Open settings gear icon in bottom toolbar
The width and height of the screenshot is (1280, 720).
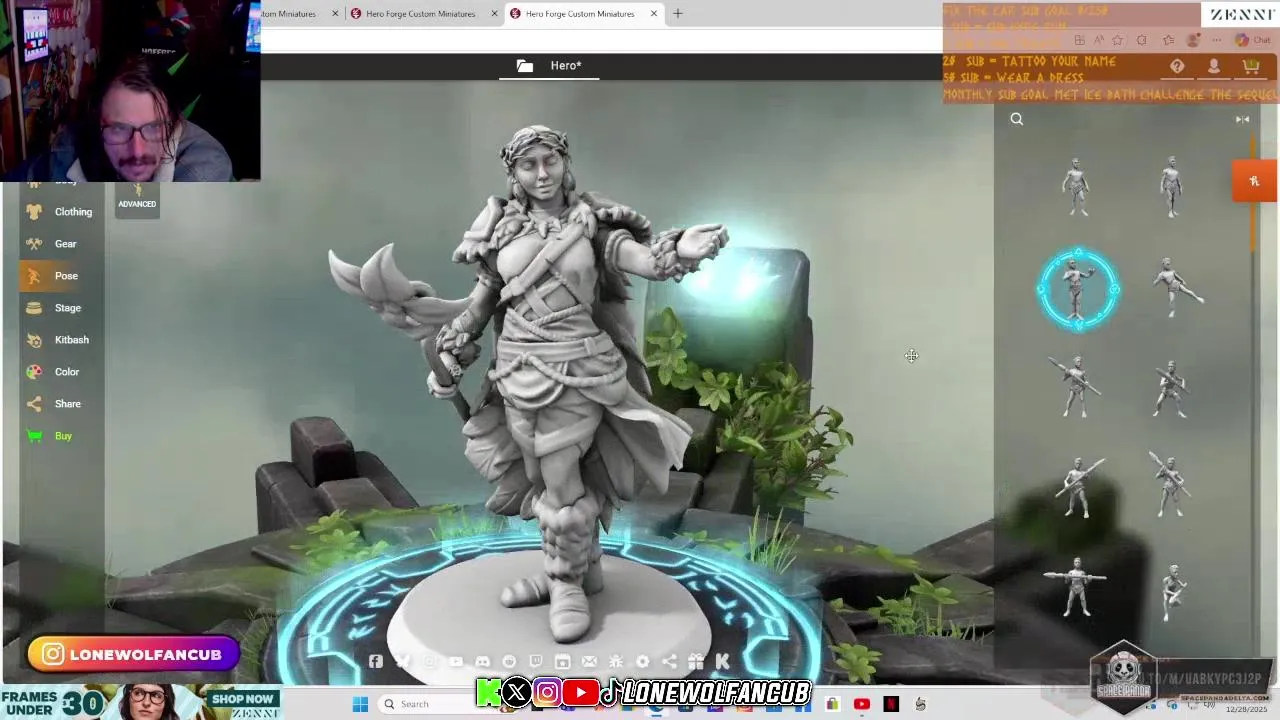(643, 662)
